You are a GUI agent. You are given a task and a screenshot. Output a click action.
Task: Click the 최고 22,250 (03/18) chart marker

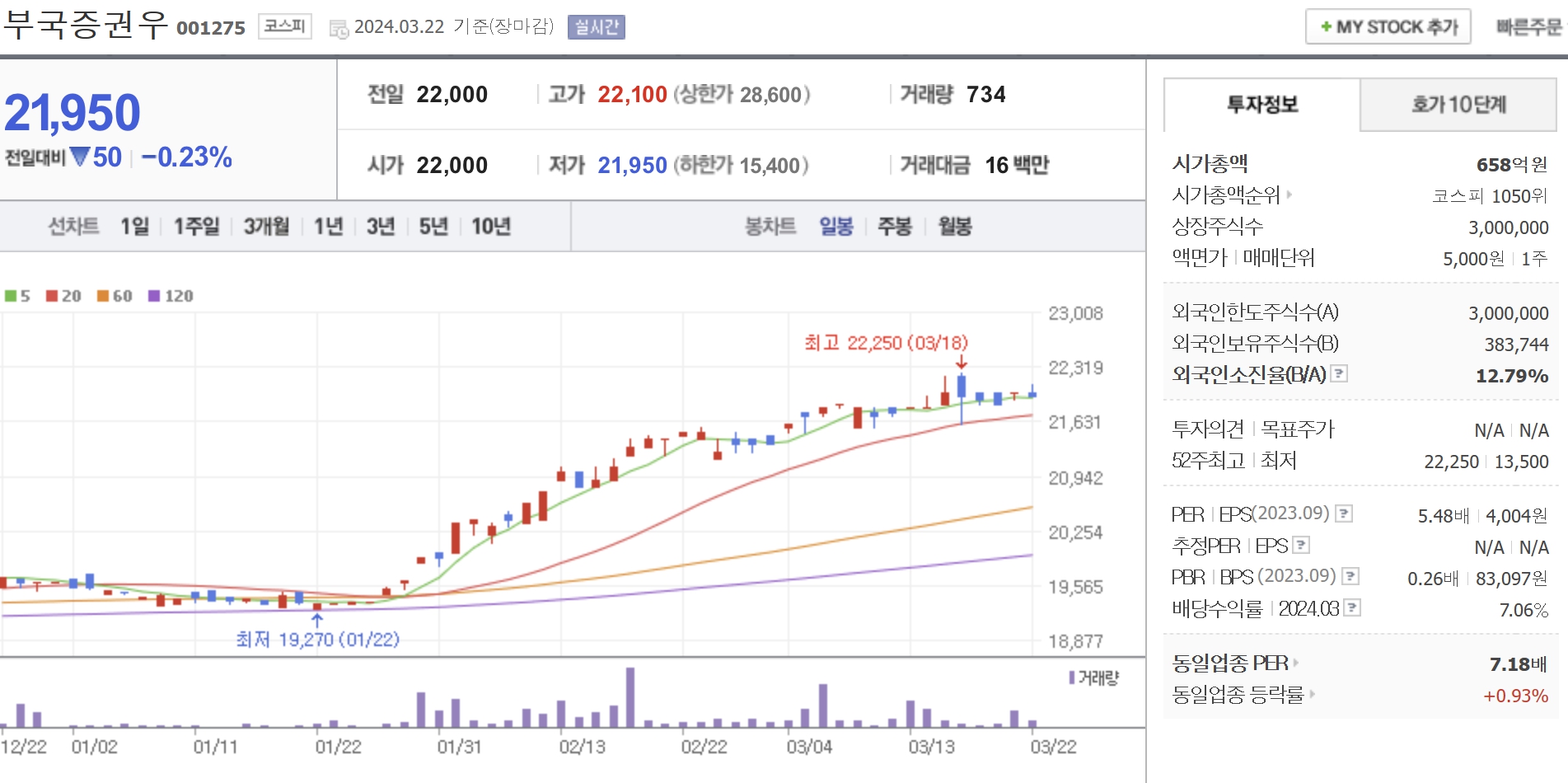click(x=887, y=343)
